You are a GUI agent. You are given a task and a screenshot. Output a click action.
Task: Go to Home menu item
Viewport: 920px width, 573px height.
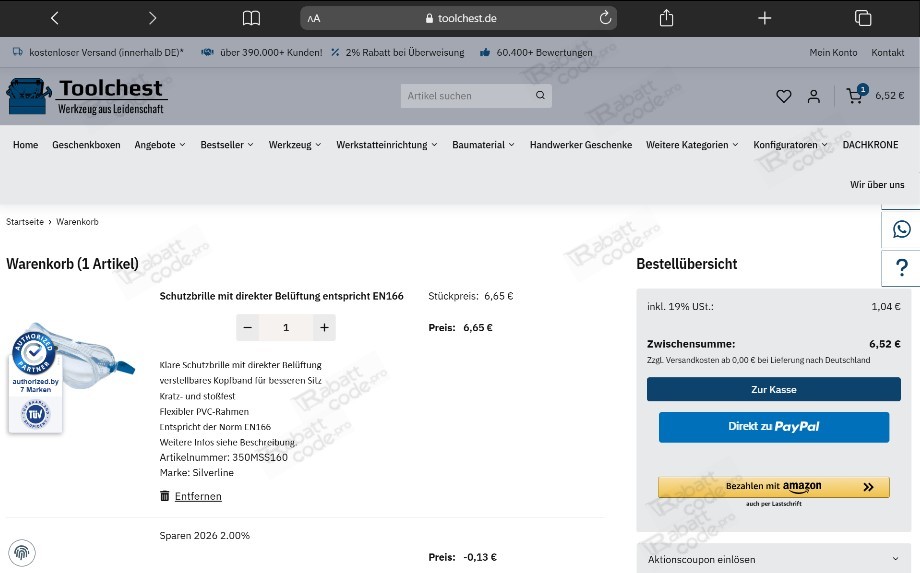click(25, 145)
